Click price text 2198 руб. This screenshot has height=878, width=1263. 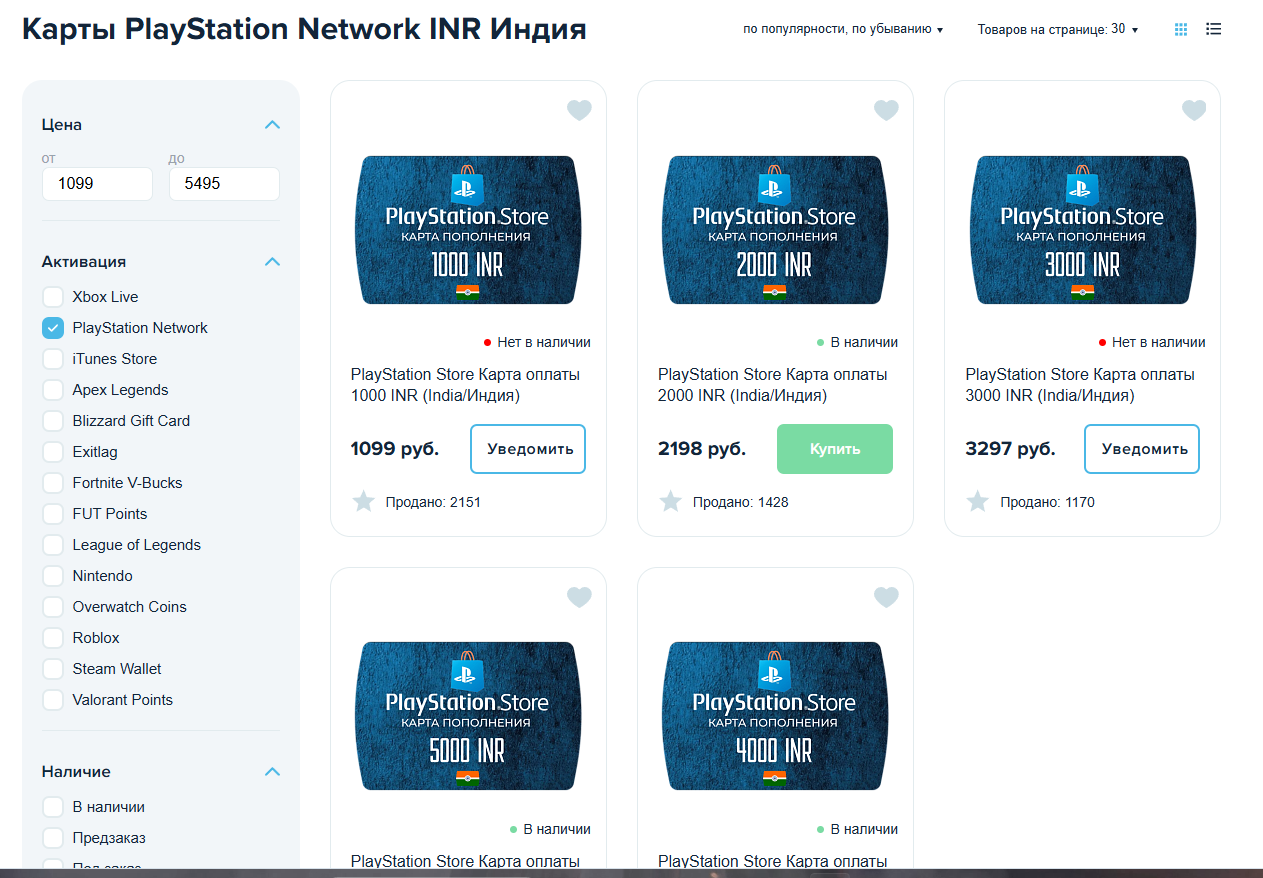pyautogui.click(x=702, y=449)
